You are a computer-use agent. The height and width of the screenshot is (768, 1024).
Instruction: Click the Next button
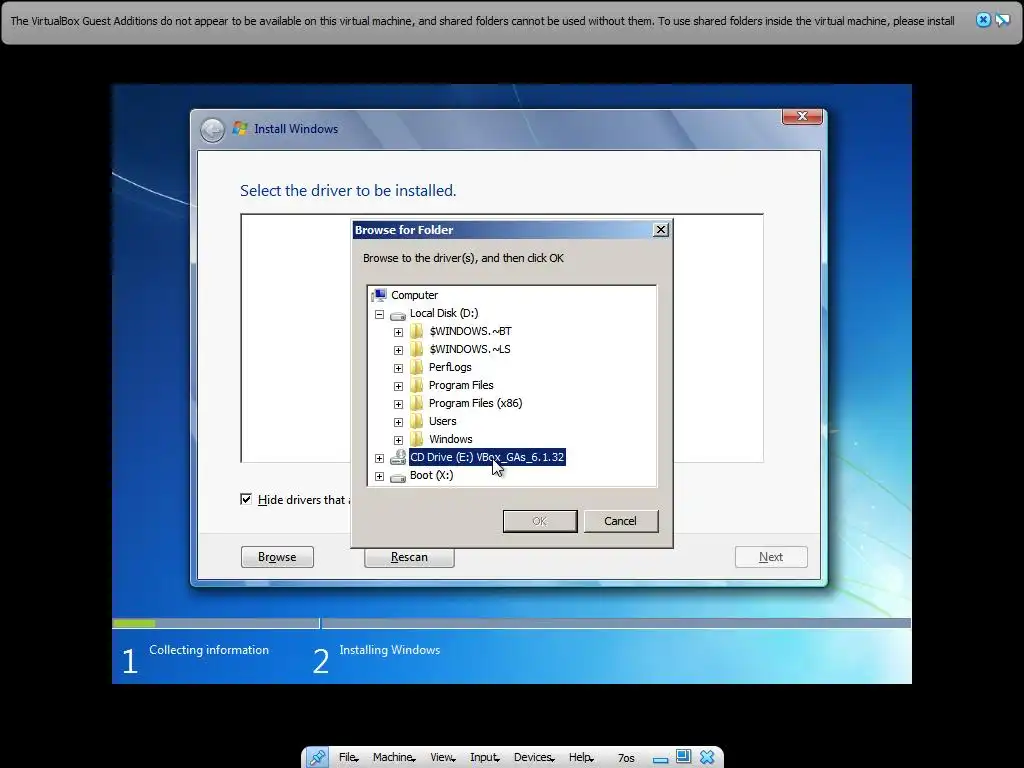click(771, 557)
